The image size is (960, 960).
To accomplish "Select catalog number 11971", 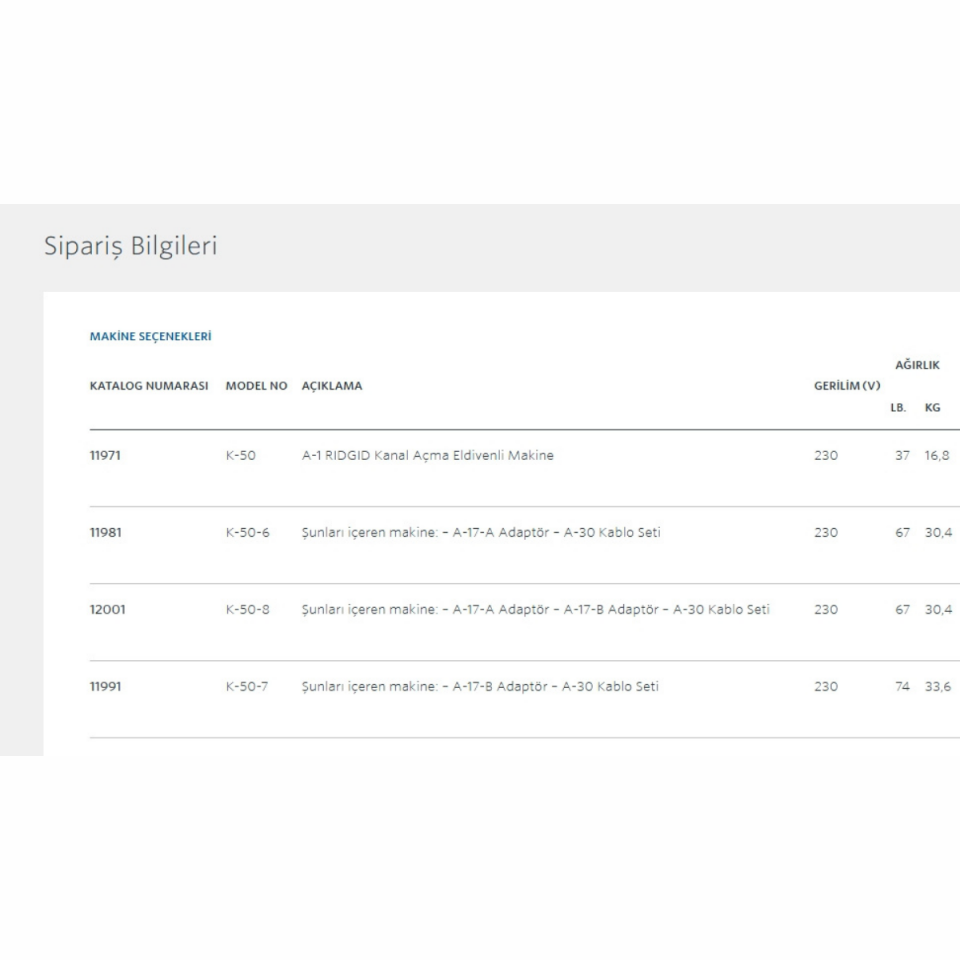I will tap(105, 456).
